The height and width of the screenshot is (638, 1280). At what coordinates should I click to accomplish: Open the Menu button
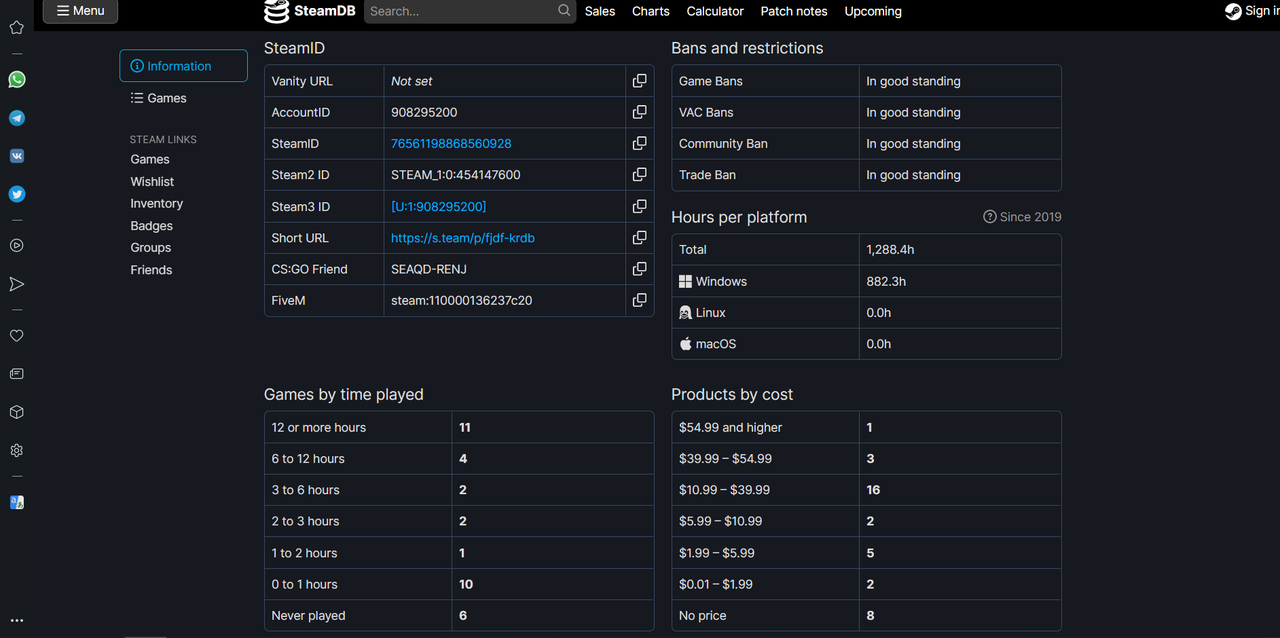pos(80,11)
